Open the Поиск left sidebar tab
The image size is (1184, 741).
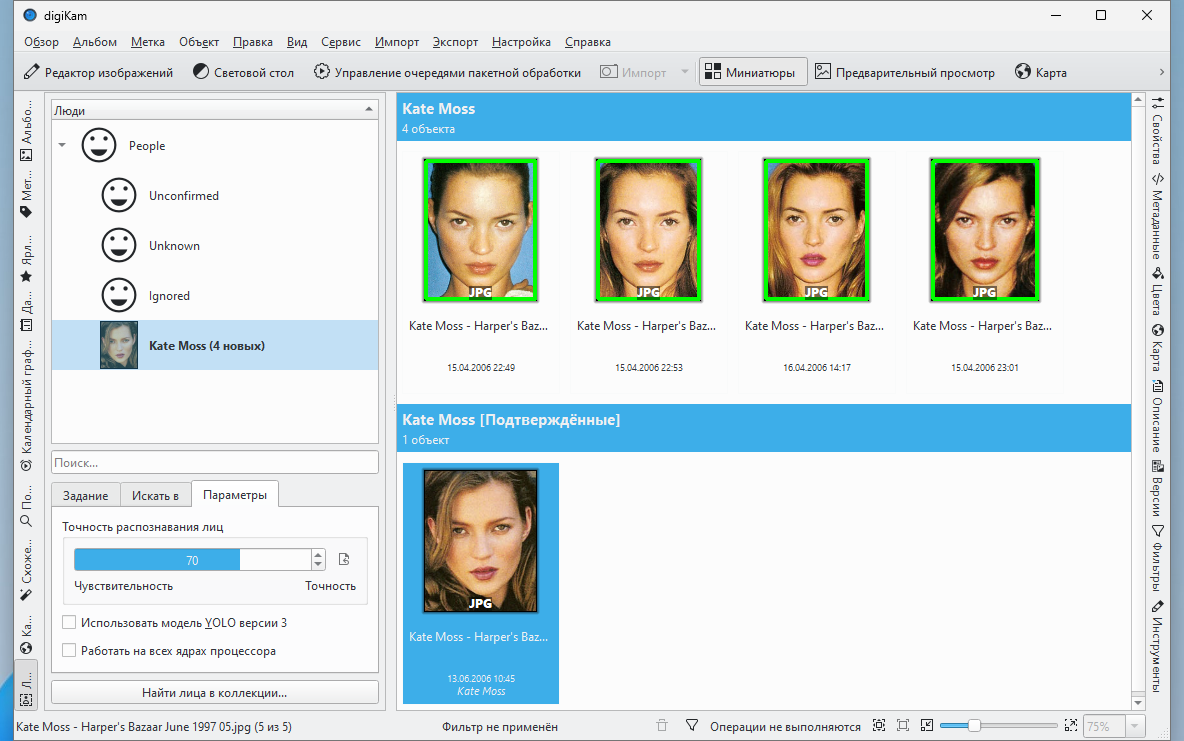point(26,506)
